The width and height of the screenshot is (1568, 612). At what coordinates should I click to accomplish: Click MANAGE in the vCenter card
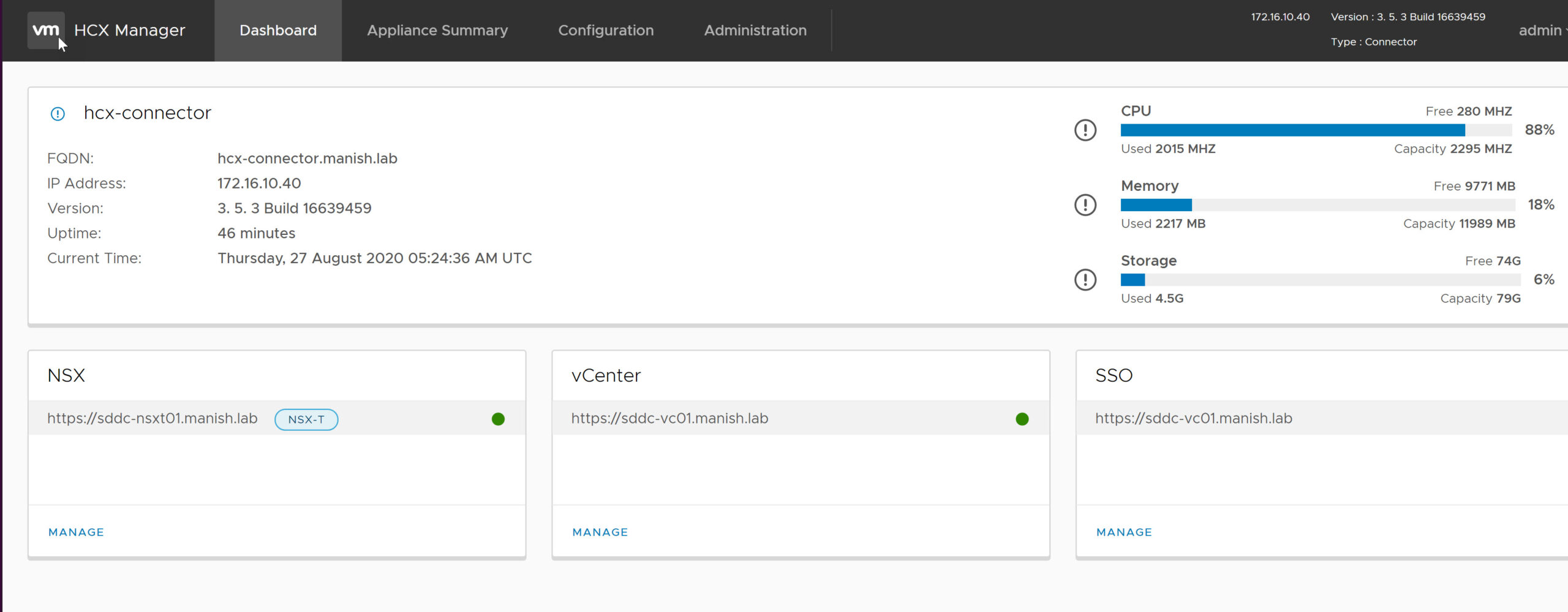pos(600,532)
